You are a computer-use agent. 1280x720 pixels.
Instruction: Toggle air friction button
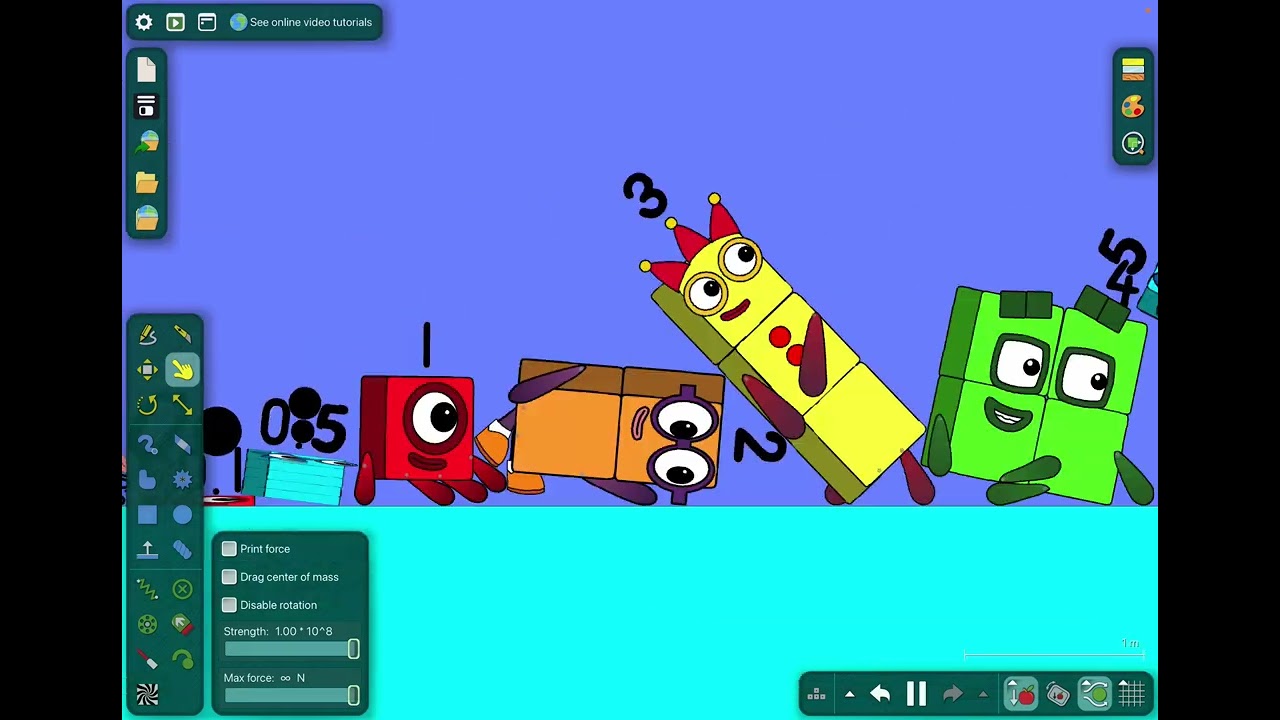coord(1095,694)
